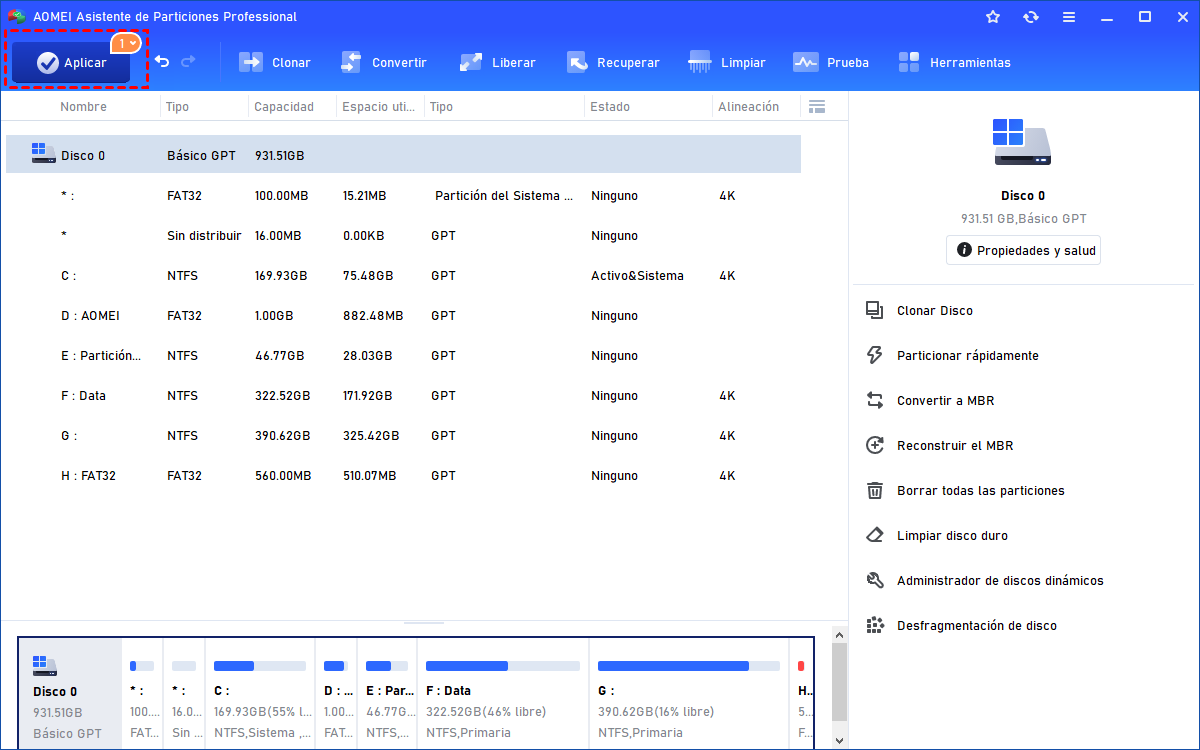The height and width of the screenshot is (750, 1200).
Task: Select the C: partition block in the disk map
Action: (x=260, y=695)
